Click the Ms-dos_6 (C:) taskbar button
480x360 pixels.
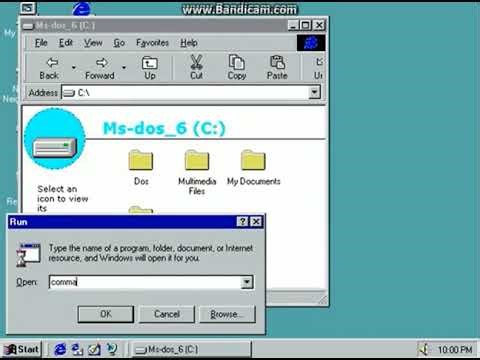[191, 349]
